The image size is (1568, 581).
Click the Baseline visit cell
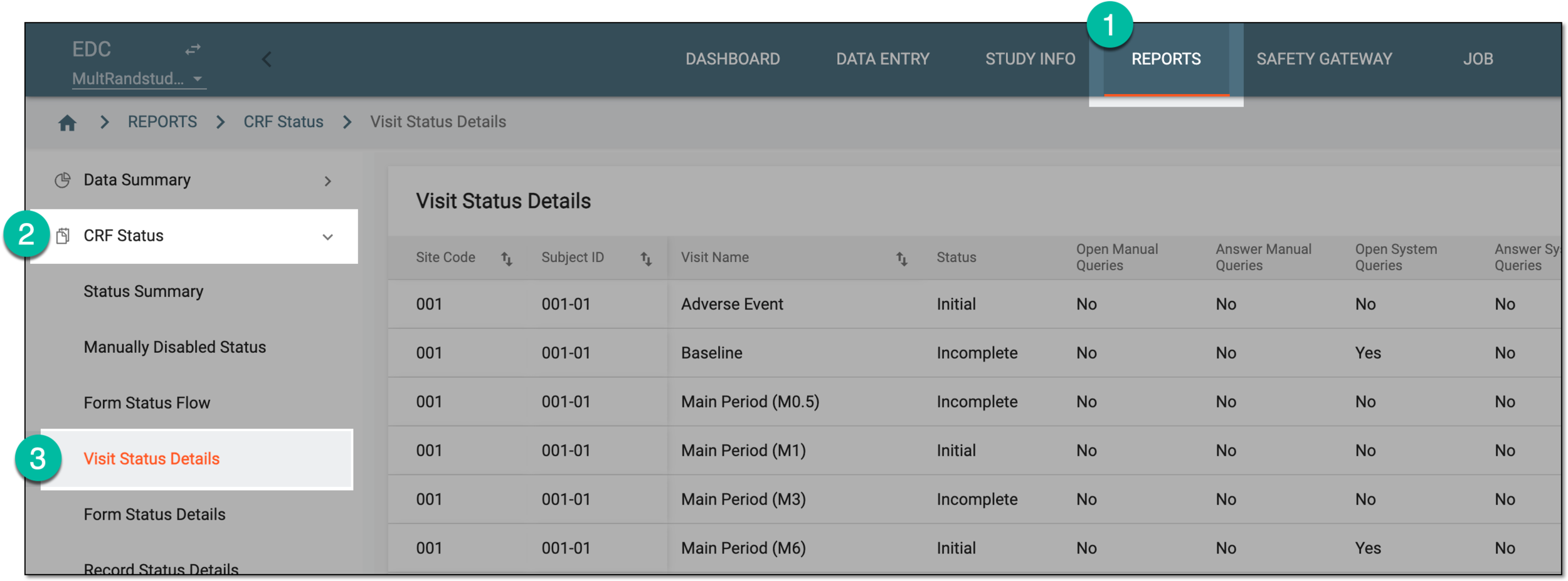[712, 353]
